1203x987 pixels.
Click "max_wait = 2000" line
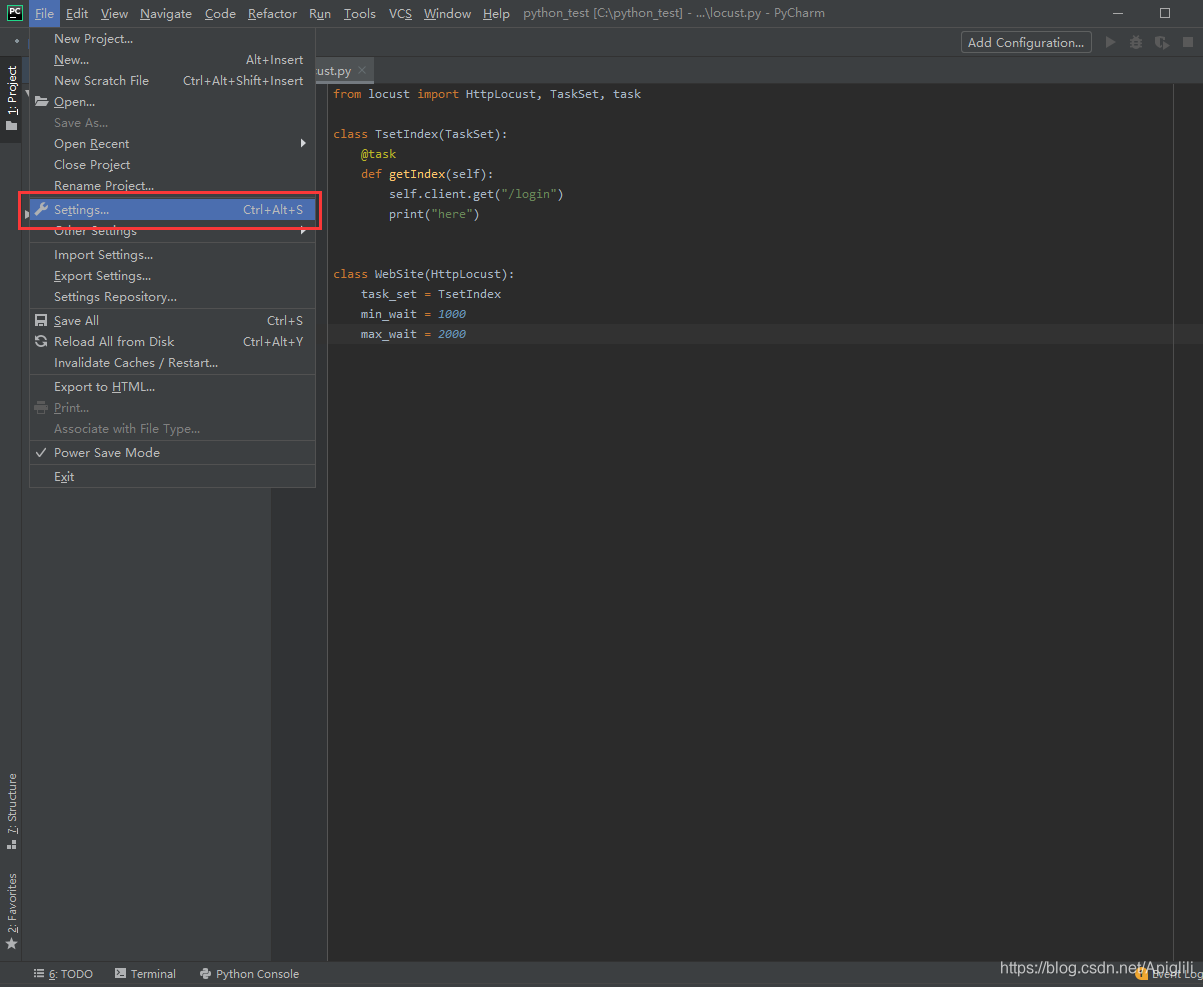pyautogui.click(x=414, y=334)
